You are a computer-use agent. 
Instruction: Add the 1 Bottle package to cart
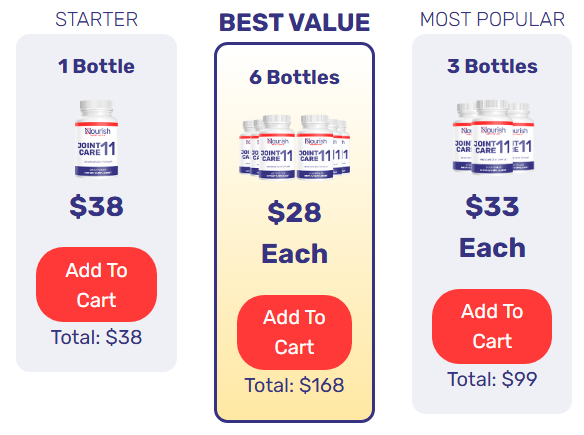pos(96,284)
